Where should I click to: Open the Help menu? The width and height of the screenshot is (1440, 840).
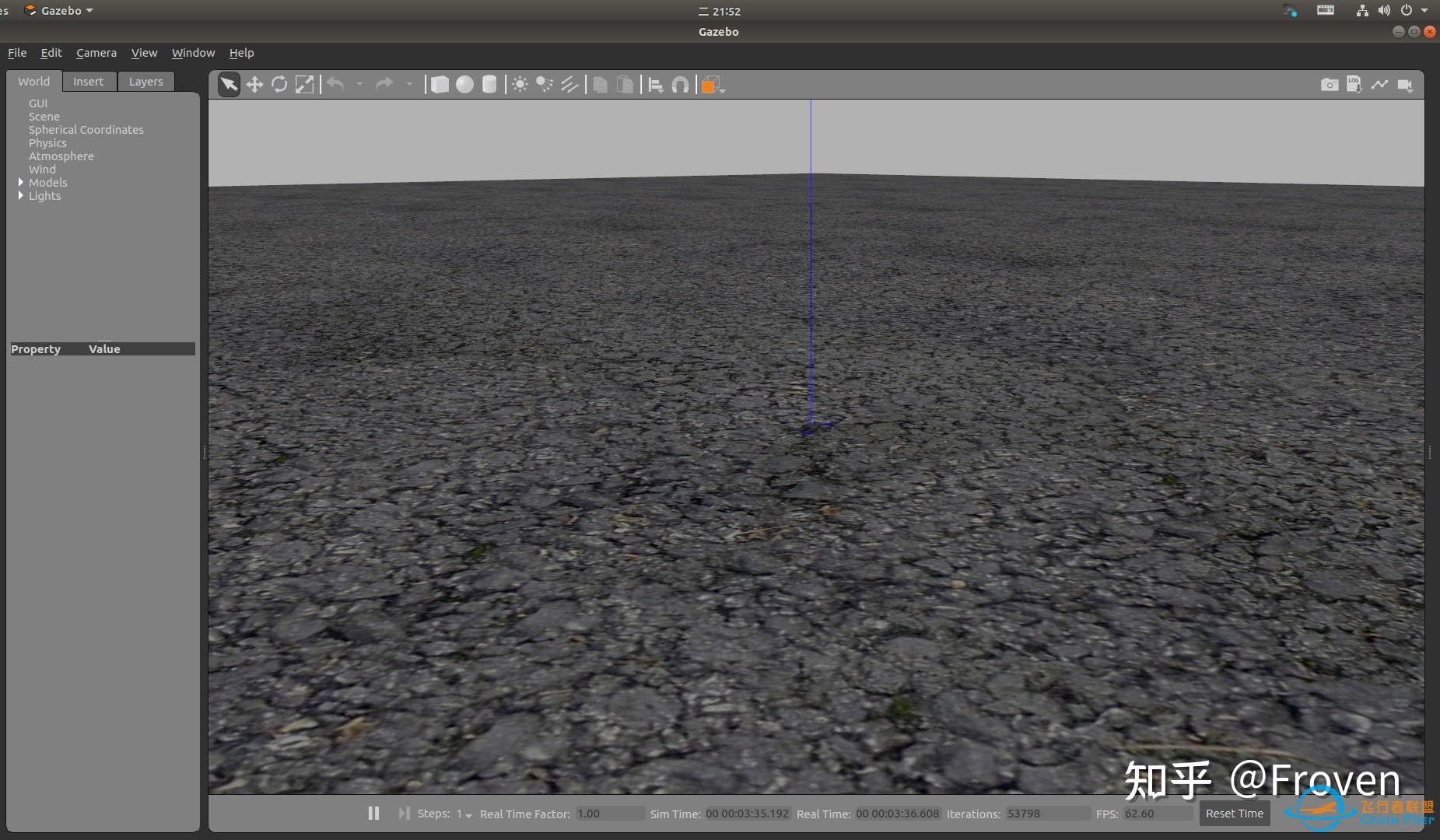241,53
